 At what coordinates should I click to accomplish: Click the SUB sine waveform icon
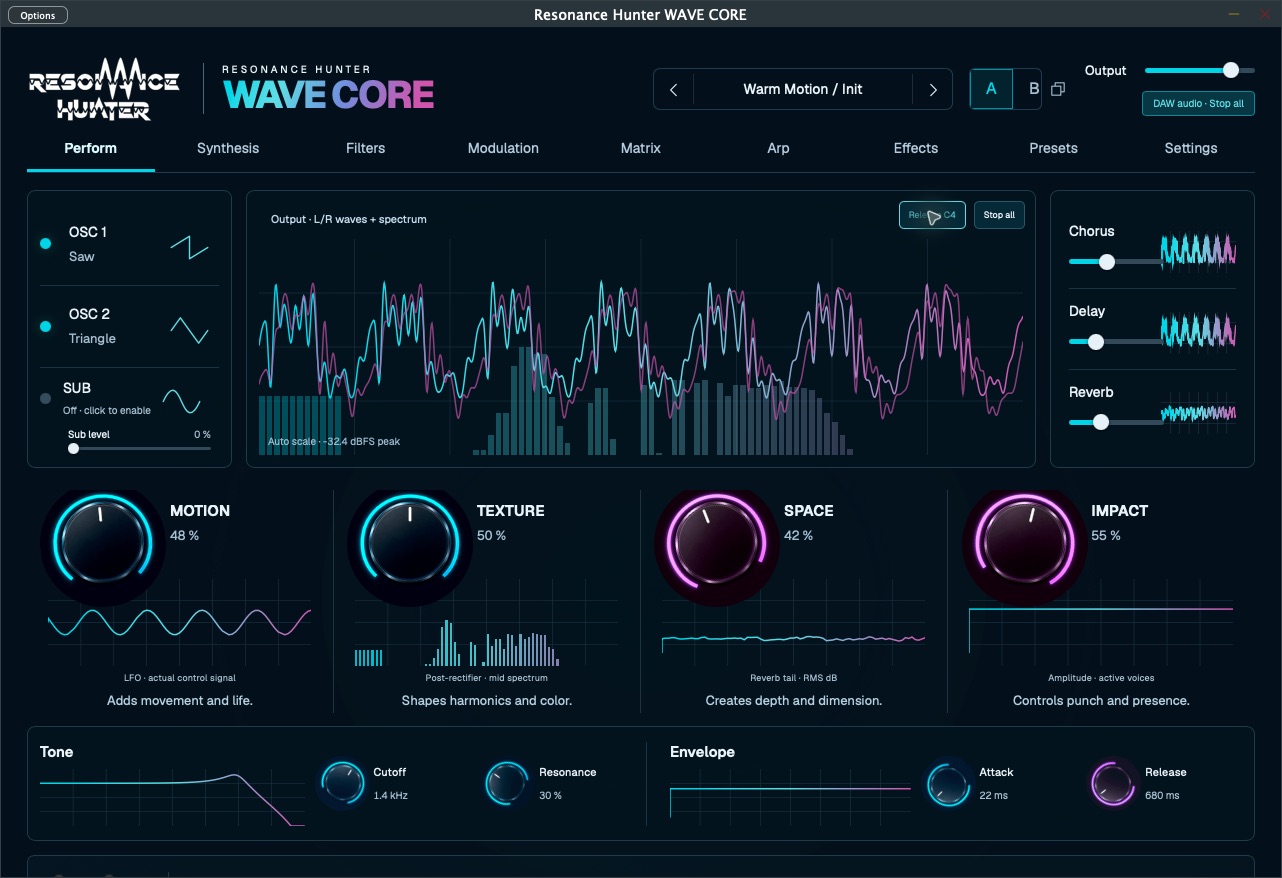click(182, 402)
